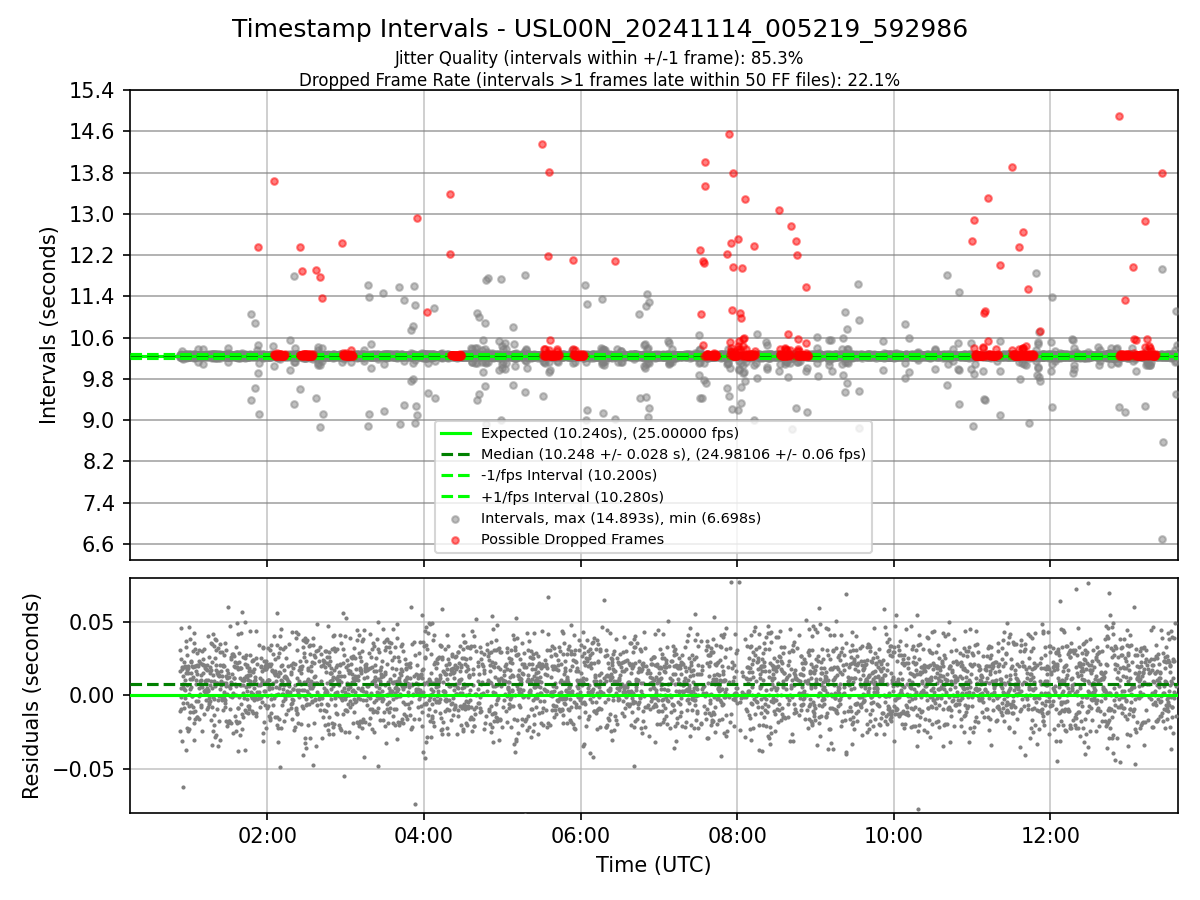This screenshot has height=900, width=1200.
Task: Click the '08:00' x-axis tick label
Action: pyautogui.click(x=737, y=835)
